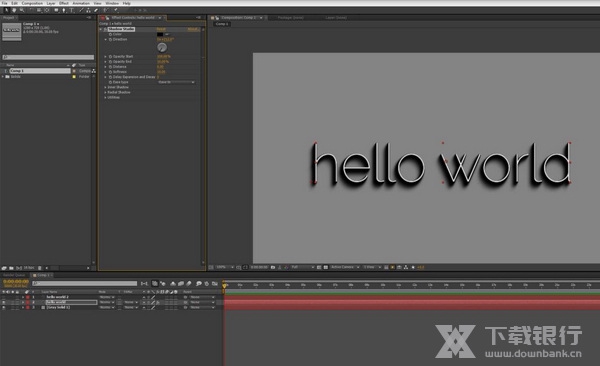600x366 pixels.
Task: Open the viewer resolution Full dropdown
Action: 302,267
